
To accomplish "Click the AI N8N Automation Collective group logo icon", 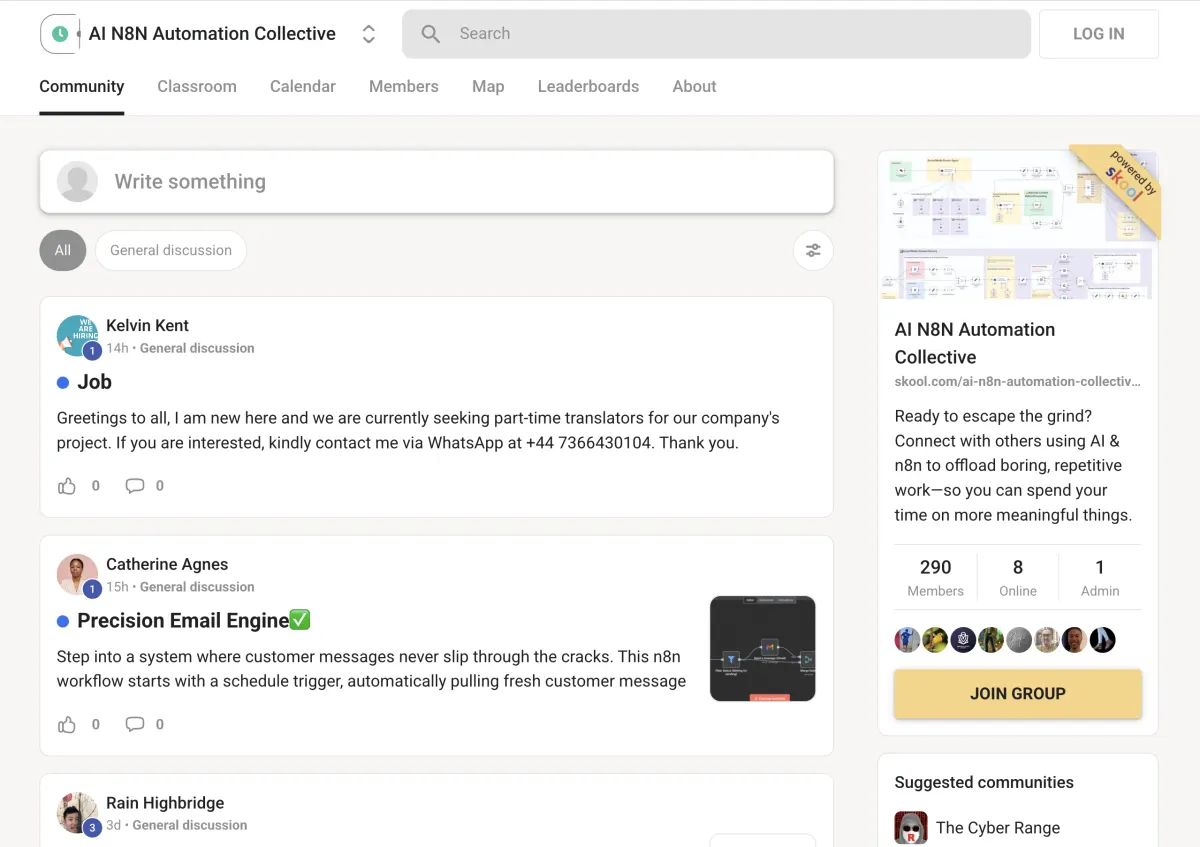I will click(x=60, y=34).
